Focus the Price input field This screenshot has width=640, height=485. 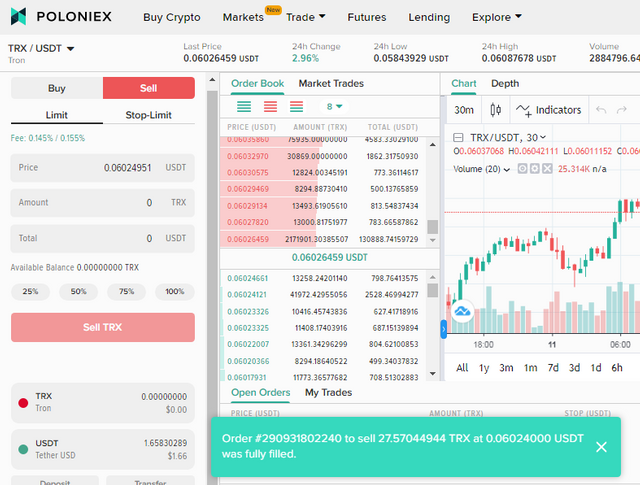click(x=103, y=168)
